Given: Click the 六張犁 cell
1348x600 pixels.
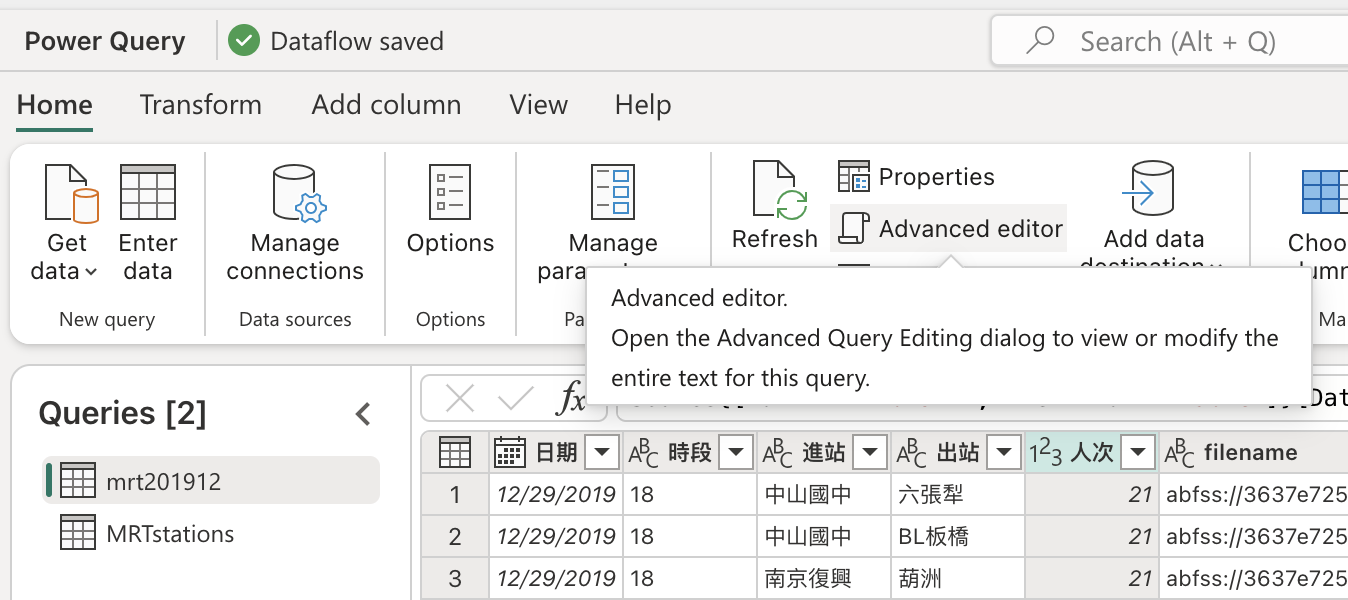Looking at the screenshot, I should pos(957,494).
